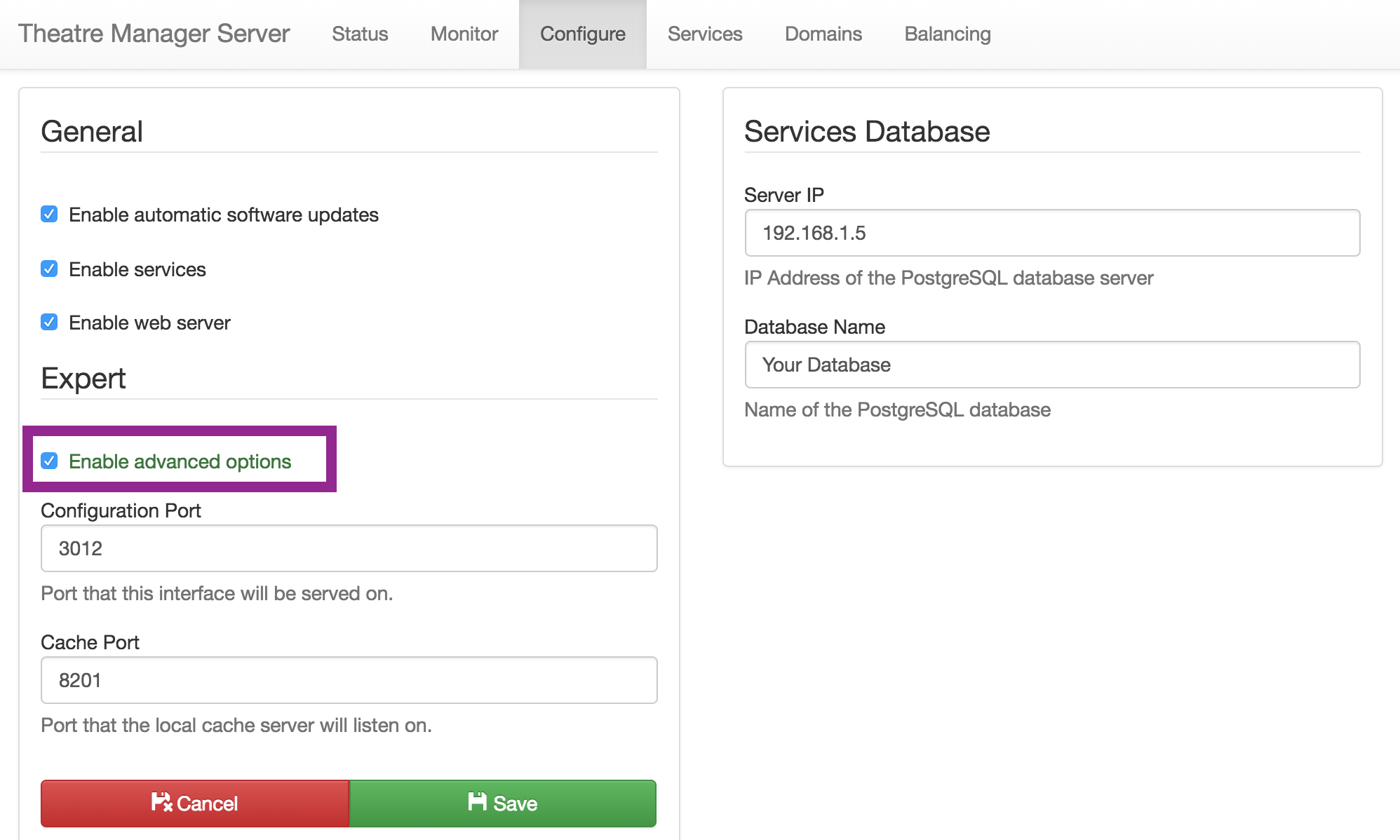The image size is (1400, 840).
Task: Click the green Save button
Action: pyautogui.click(x=503, y=804)
